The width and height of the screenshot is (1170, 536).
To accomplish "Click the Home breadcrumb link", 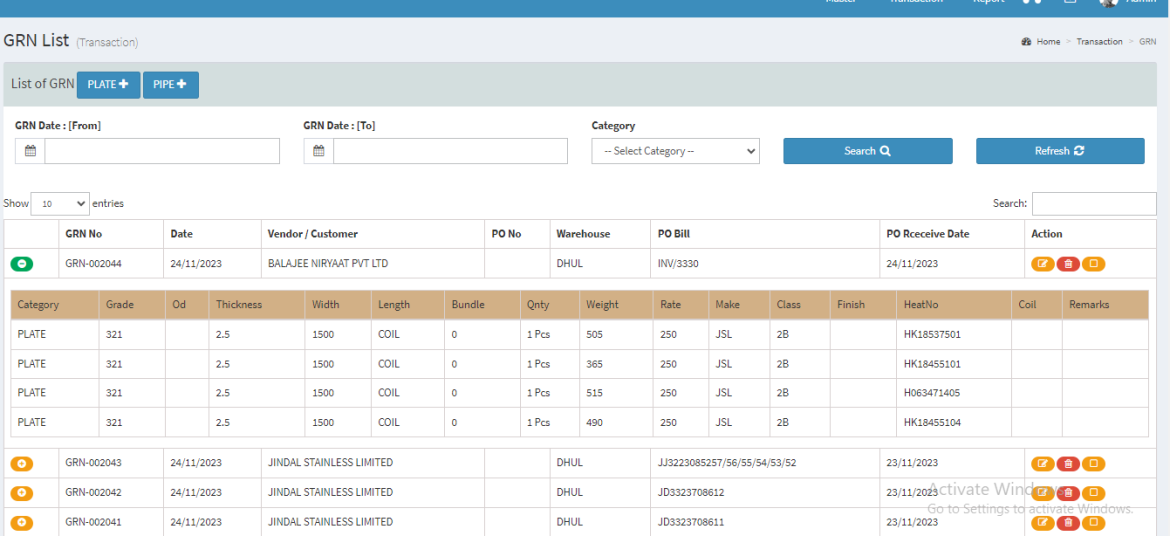I will point(1048,42).
